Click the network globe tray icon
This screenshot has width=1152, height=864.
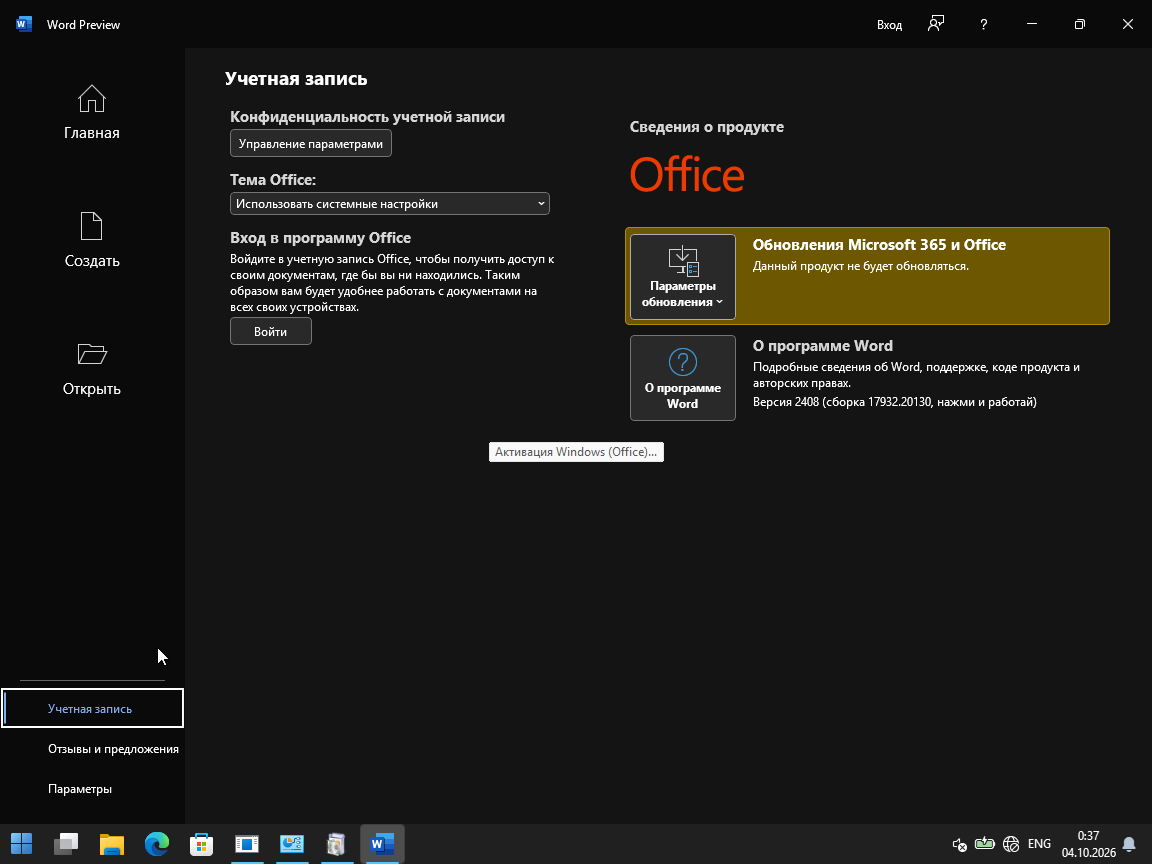pos(1011,843)
